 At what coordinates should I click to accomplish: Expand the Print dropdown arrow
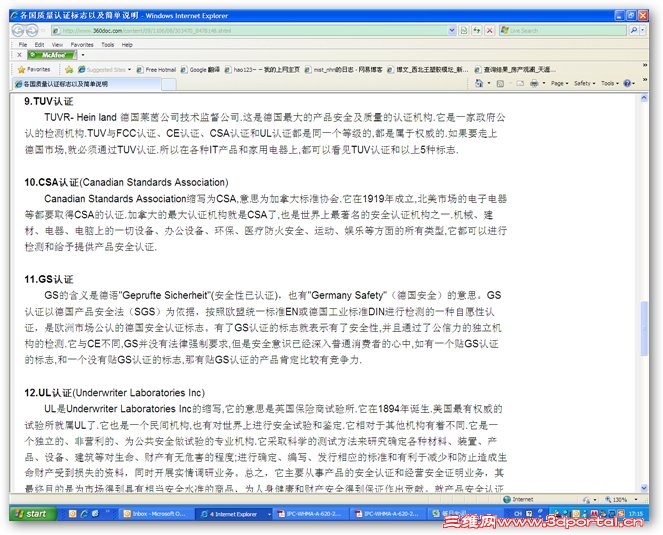(x=544, y=83)
